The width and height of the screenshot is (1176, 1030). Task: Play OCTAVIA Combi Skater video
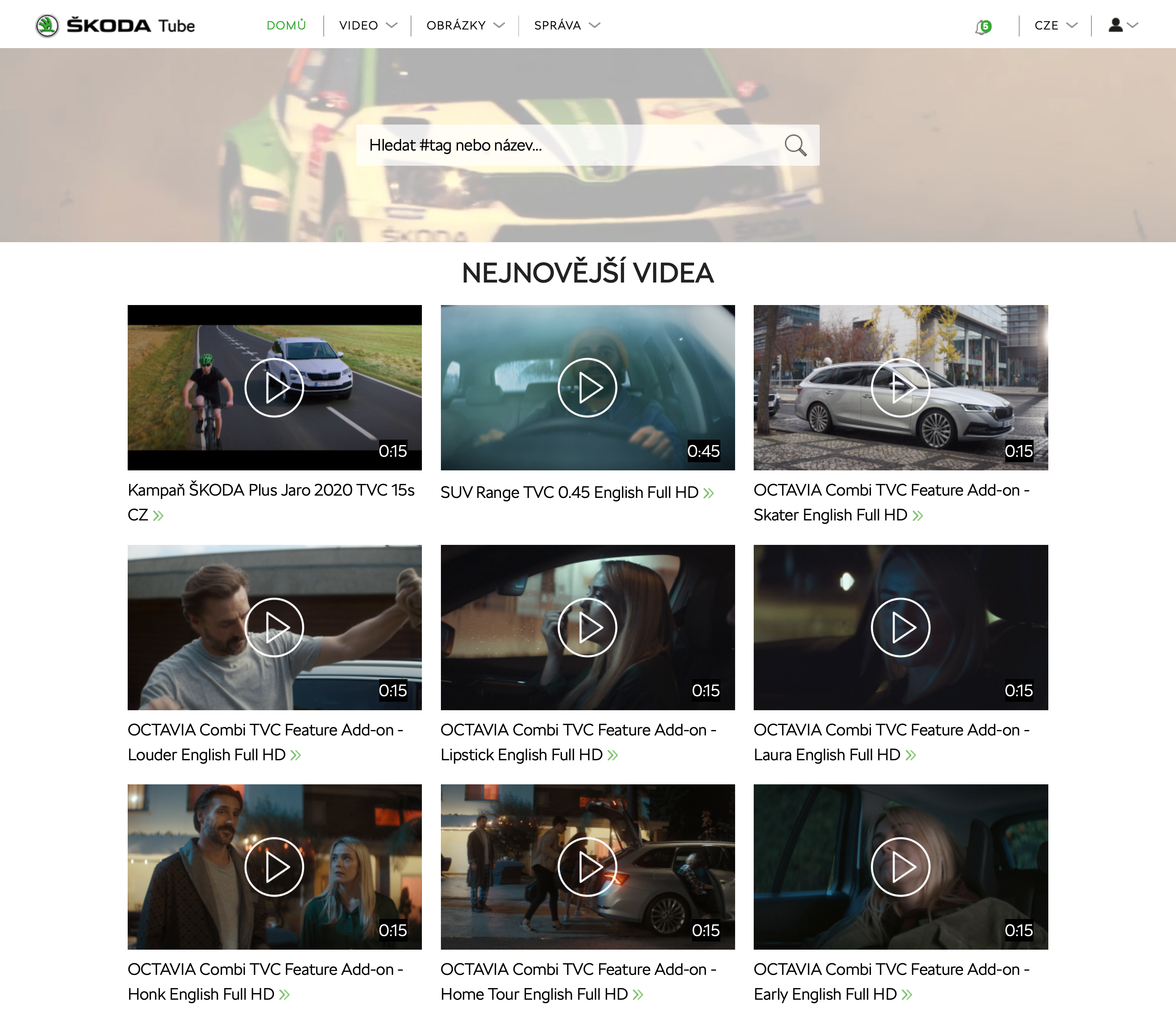[901, 387]
